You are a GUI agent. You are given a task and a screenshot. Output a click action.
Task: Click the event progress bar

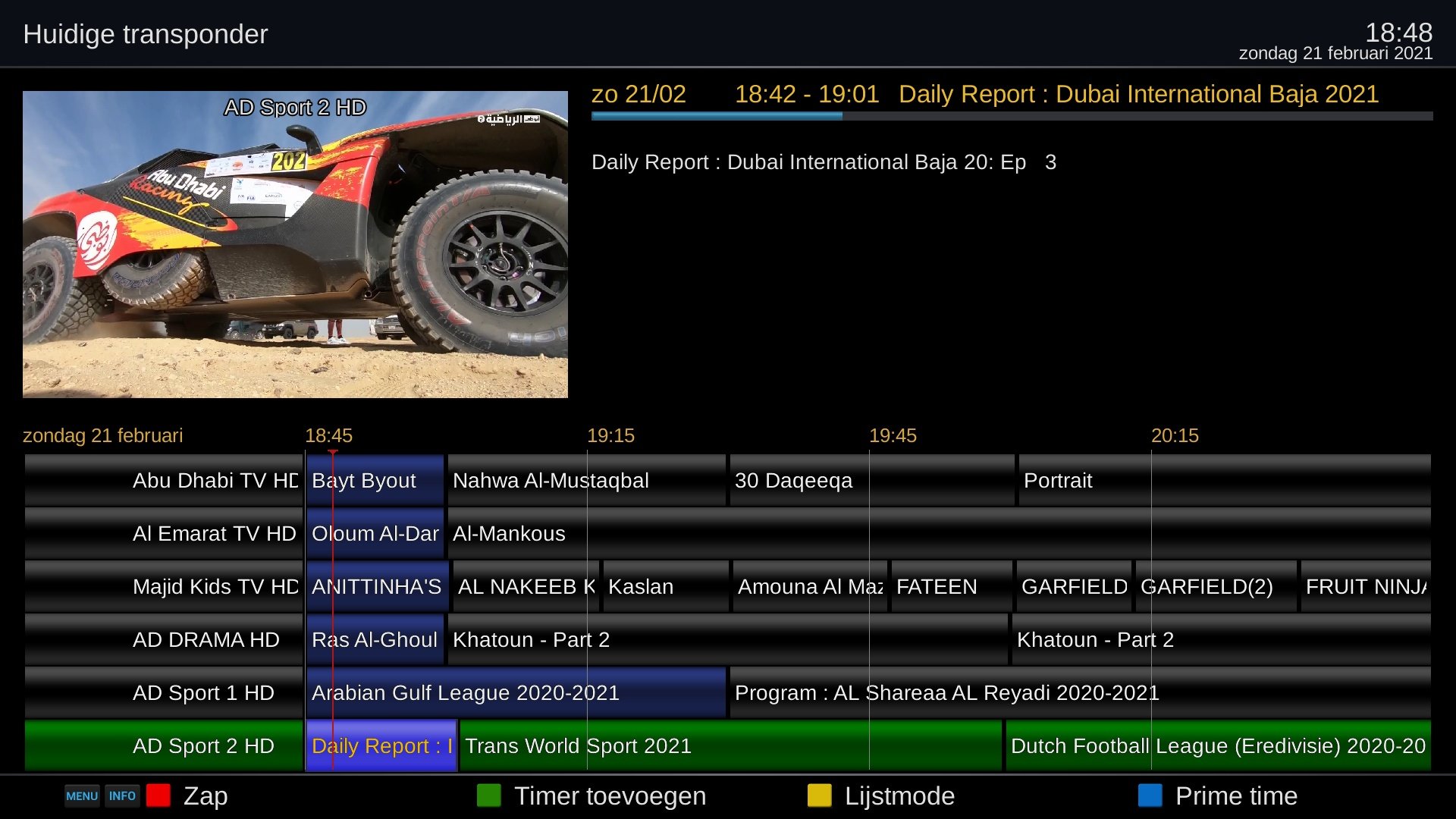coord(1012,116)
